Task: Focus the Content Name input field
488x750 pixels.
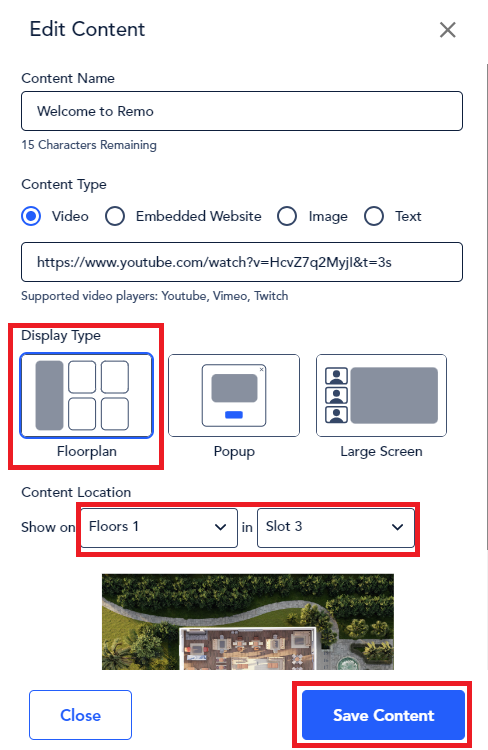Action: click(242, 111)
